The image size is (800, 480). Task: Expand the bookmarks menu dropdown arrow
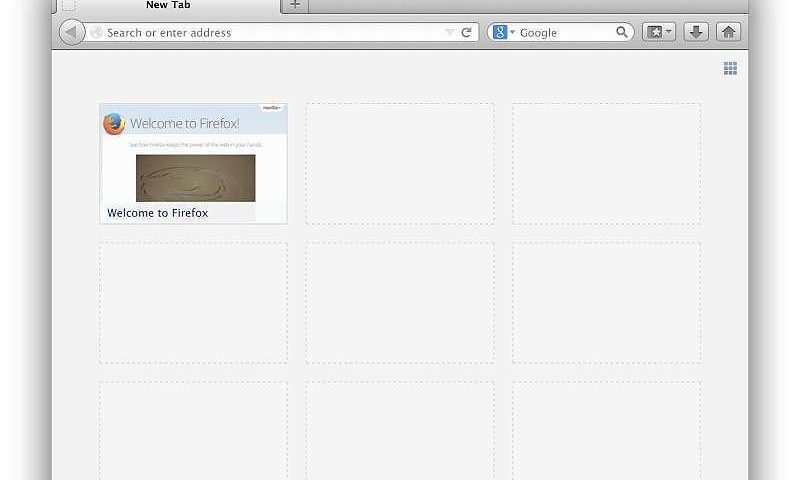669,32
